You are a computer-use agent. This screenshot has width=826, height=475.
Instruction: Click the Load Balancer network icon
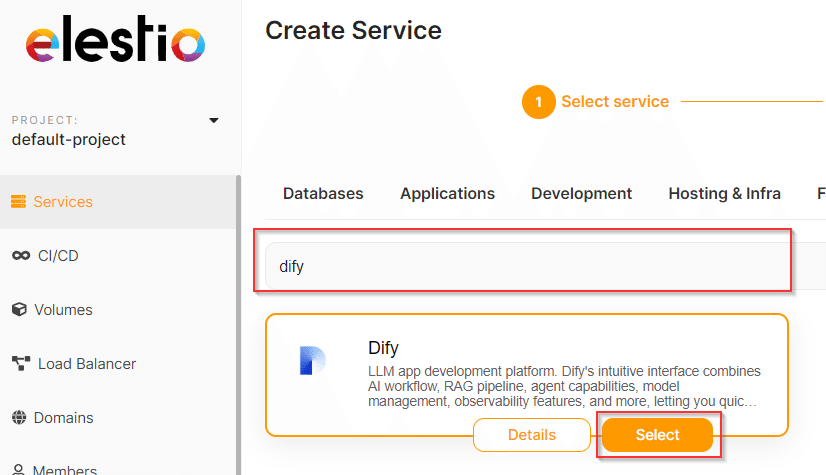pos(21,363)
